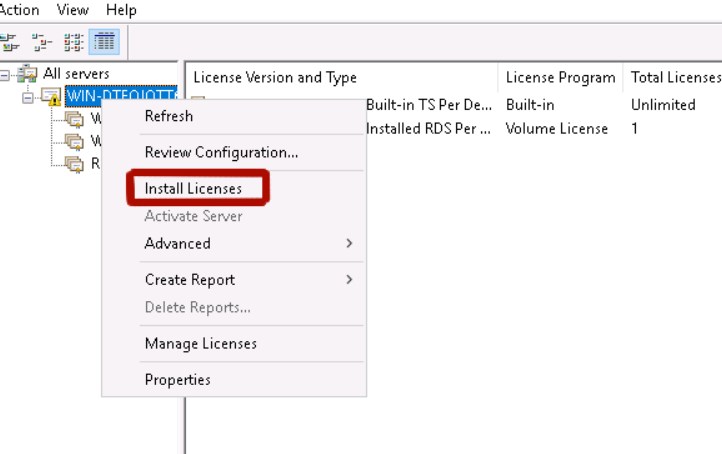Open the Action menu

(x=19, y=10)
